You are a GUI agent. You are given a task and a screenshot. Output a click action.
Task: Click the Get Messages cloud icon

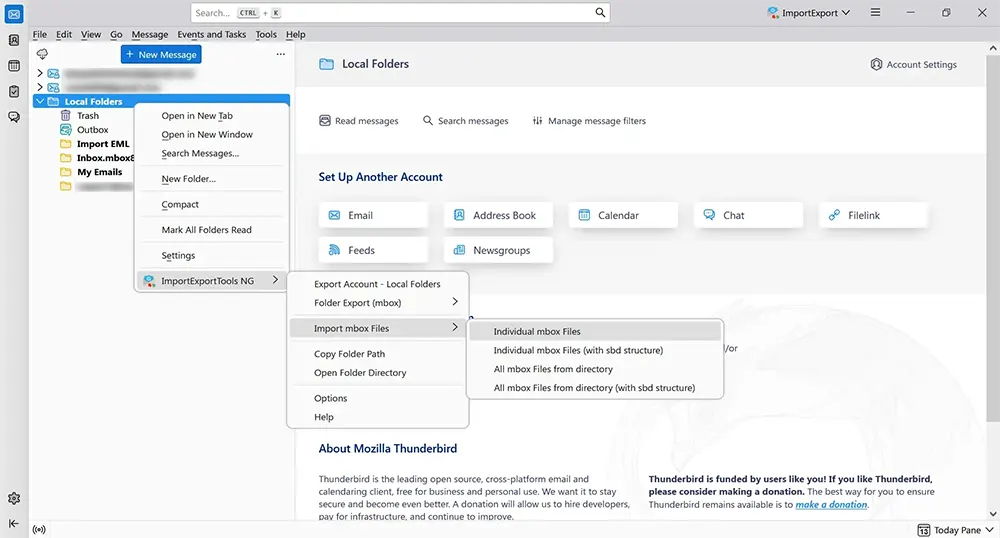tap(42, 54)
